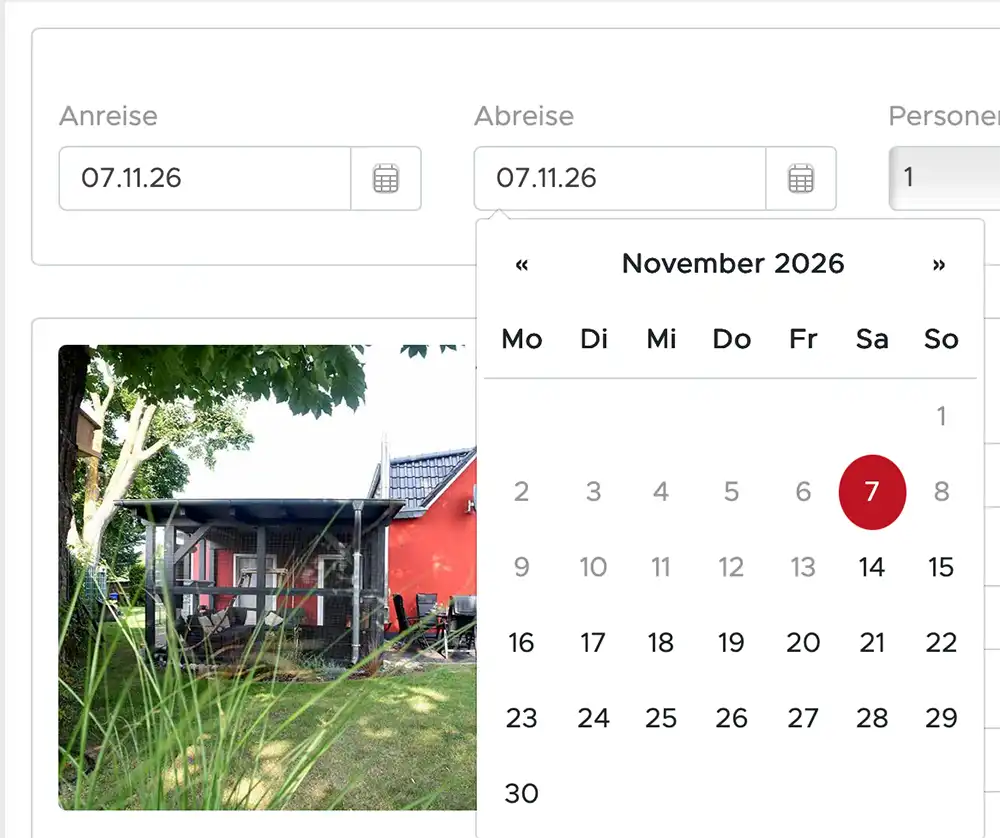Click calendar icon next to Abreise field
This screenshot has height=838, width=1000.
point(801,179)
